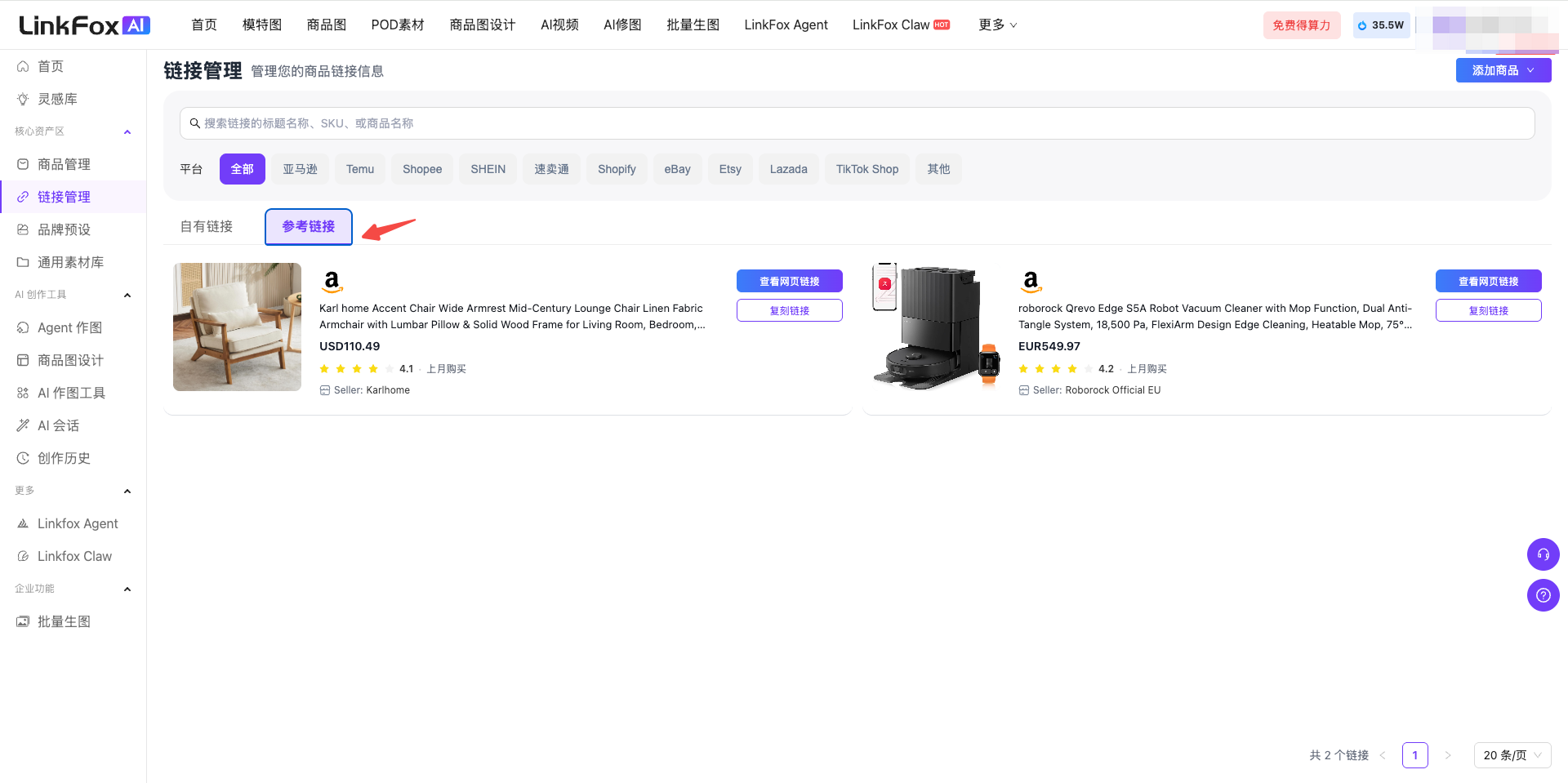Click 查看网页链接 for Karl home chair
The image size is (1568, 783).
point(790,281)
